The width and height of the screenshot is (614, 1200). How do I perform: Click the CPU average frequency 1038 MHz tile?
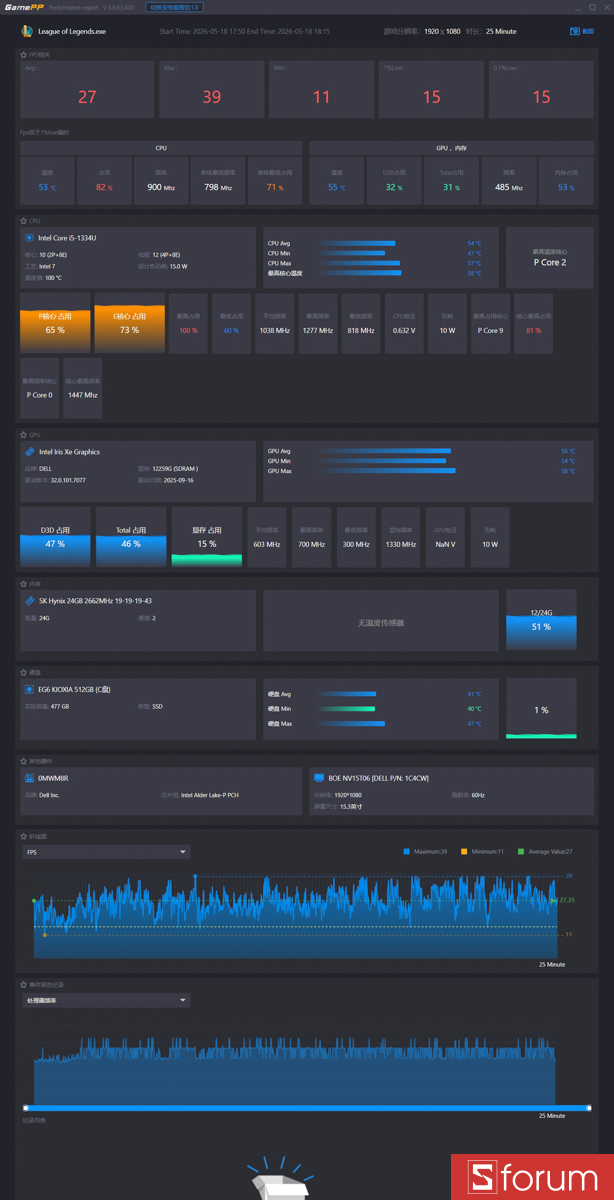click(x=275, y=323)
